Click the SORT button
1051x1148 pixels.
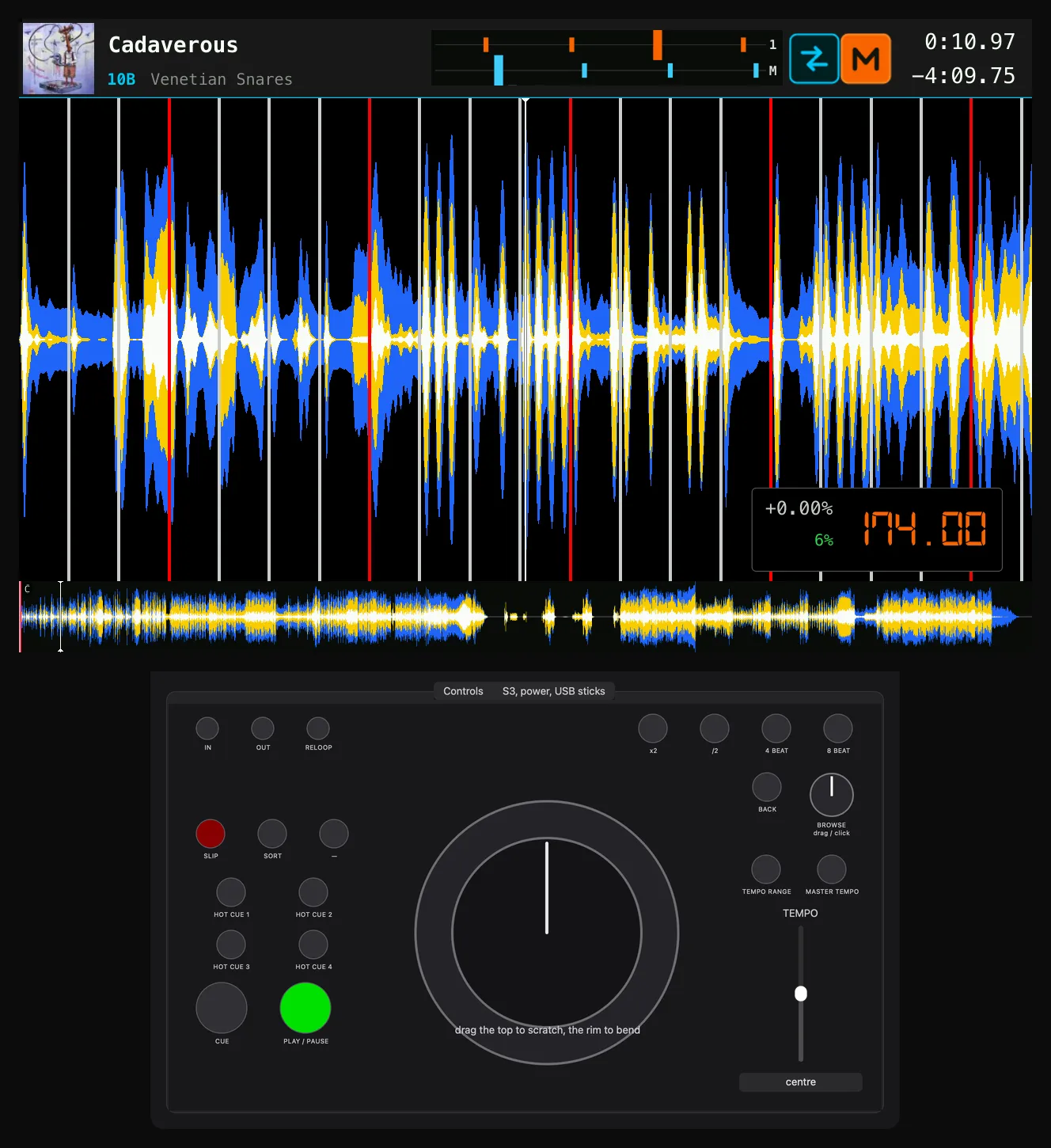272,834
